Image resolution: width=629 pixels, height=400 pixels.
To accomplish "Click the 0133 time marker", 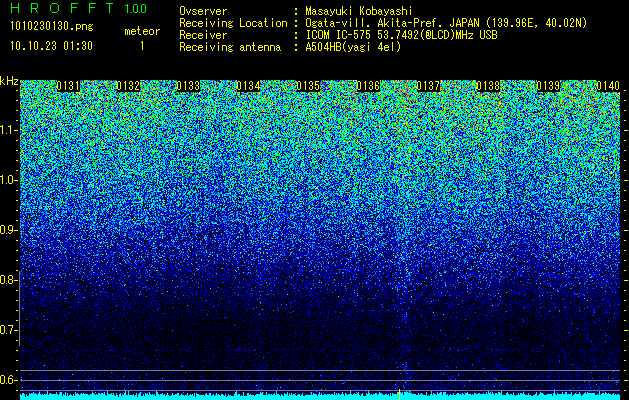I will 188,86.
